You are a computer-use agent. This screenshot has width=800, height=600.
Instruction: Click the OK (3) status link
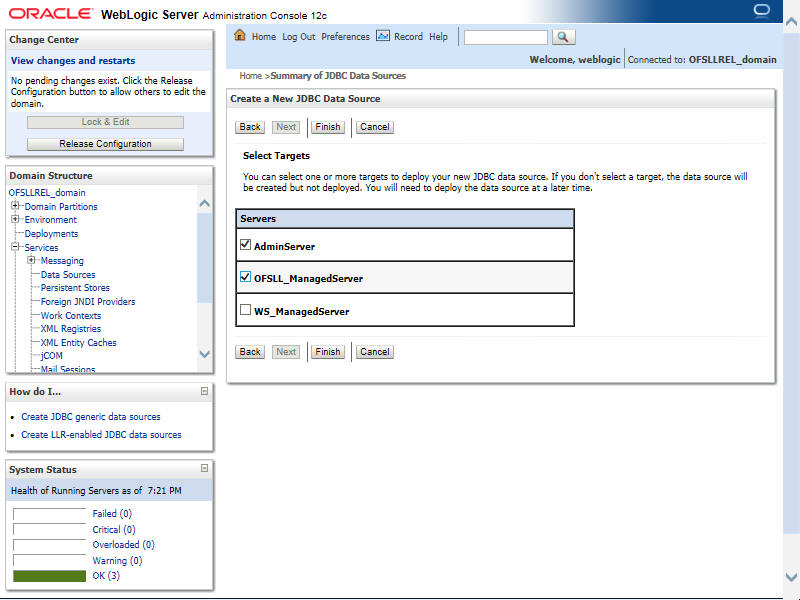pyautogui.click(x=106, y=576)
